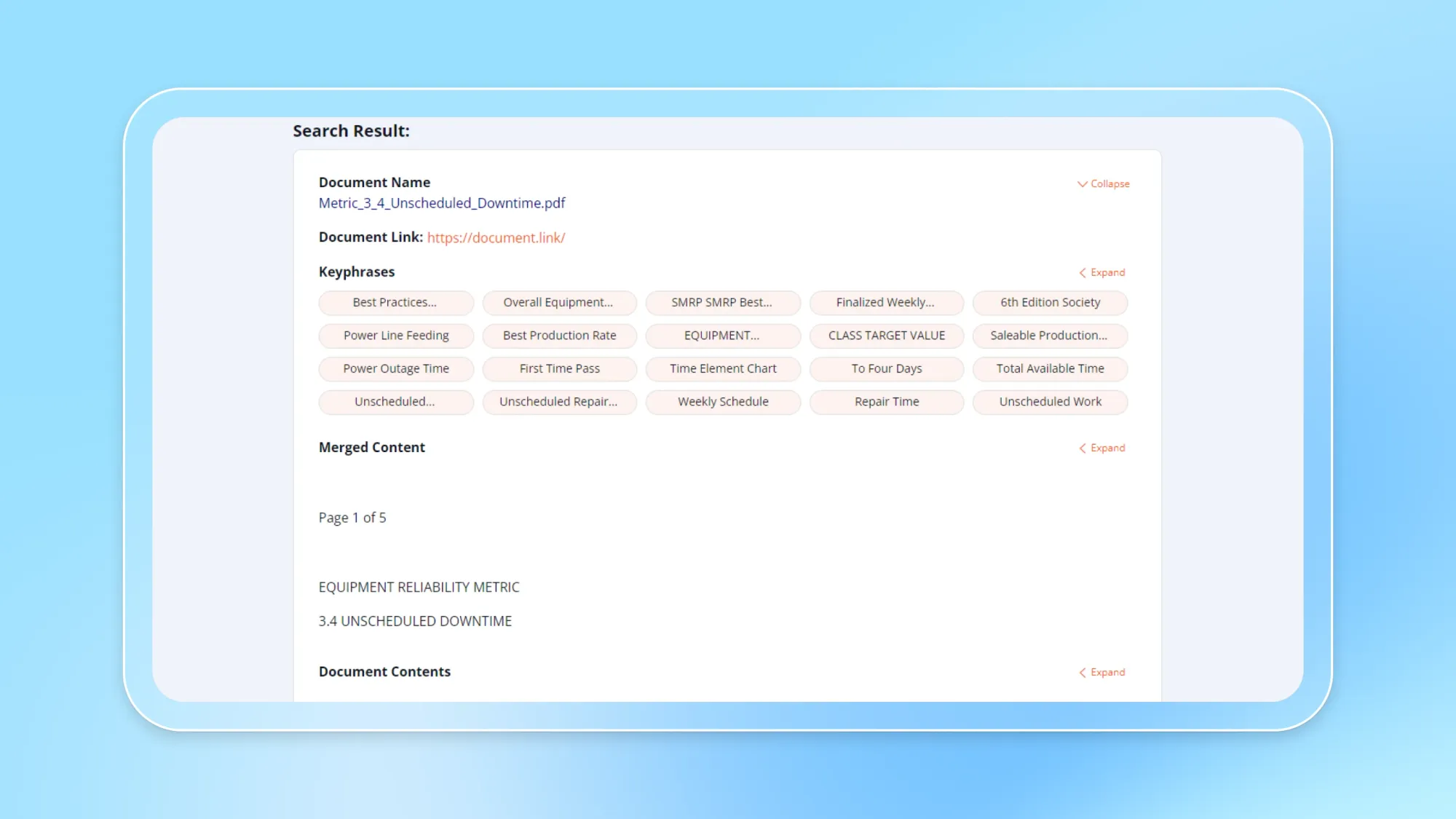Click the SMRP SMRP Best keyphrase
This screenshot has width=1456, height=819.
point(722,302)
